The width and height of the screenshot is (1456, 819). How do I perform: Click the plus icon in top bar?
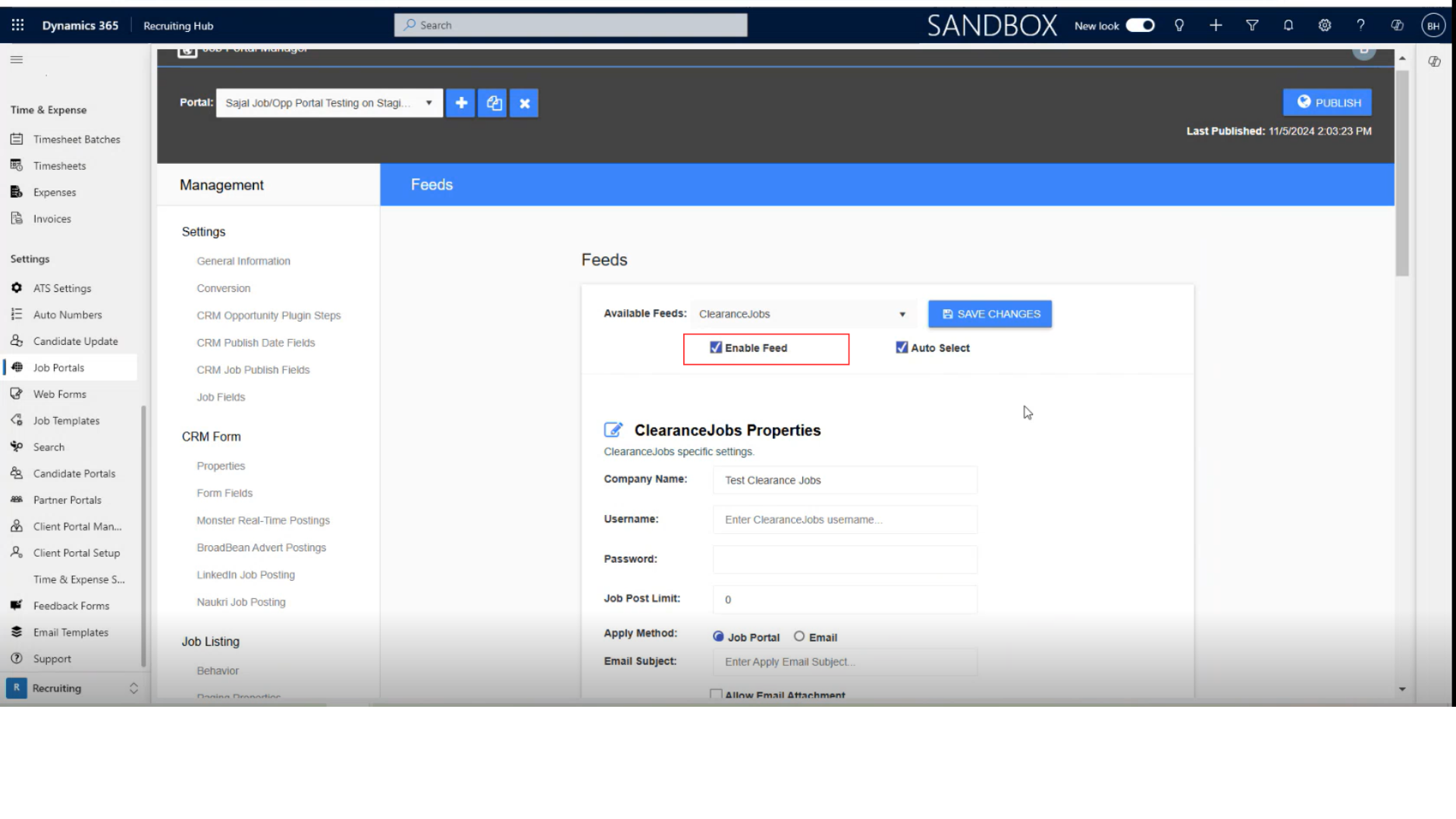[1216, 25]
